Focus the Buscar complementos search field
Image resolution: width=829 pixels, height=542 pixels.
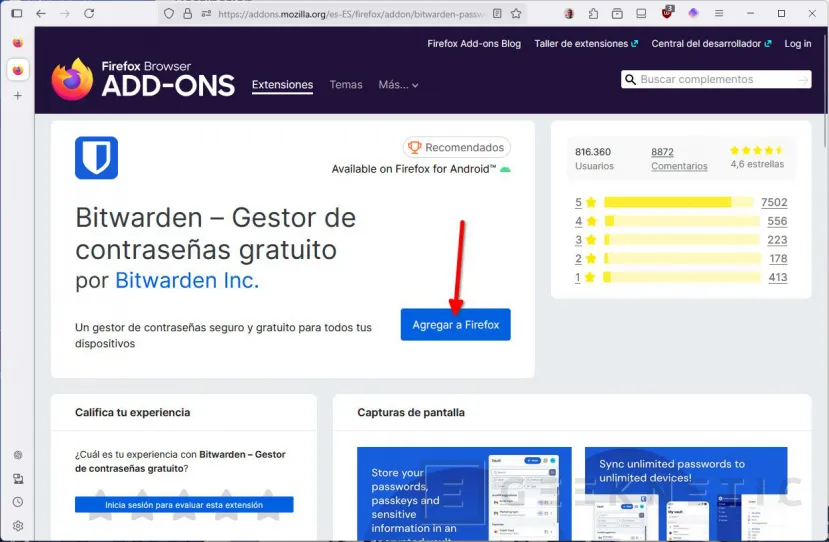[x=714, y=79]
